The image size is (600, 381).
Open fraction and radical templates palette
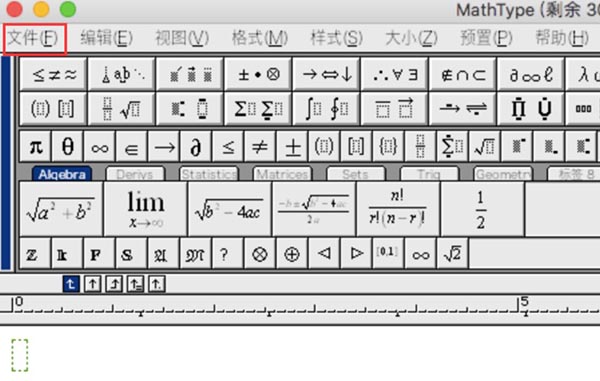point(122,109)
